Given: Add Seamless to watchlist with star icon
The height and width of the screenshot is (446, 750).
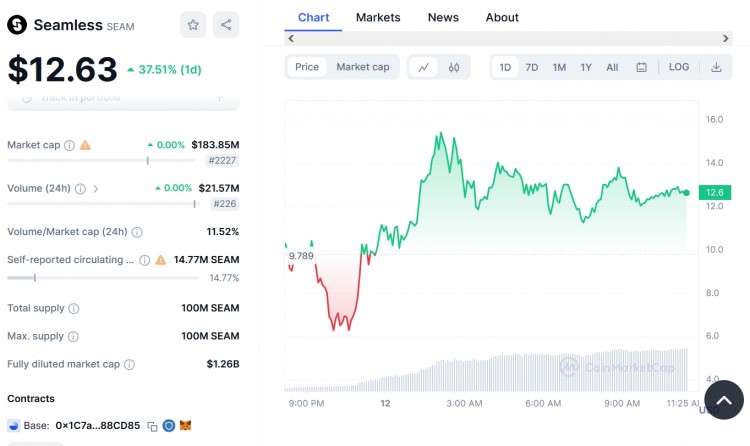Looking at the screenshot, I should pos(193,24).
